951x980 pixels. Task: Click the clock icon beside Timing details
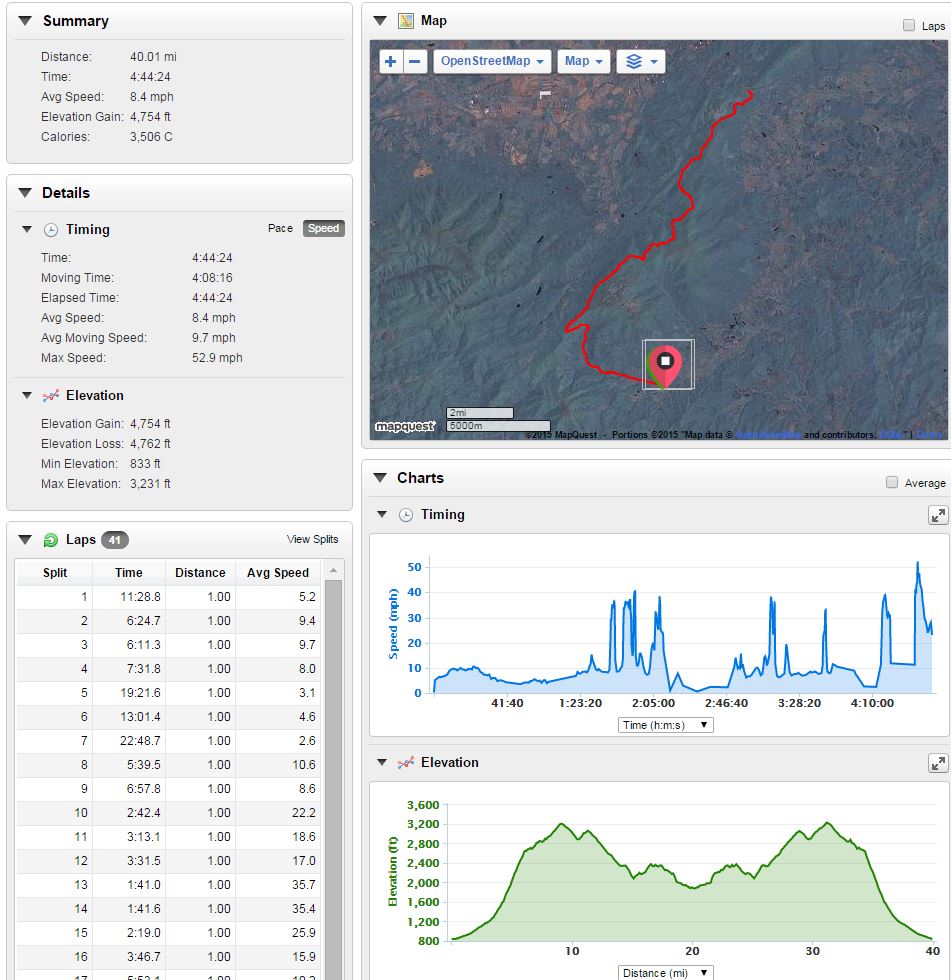coord(51,230)
